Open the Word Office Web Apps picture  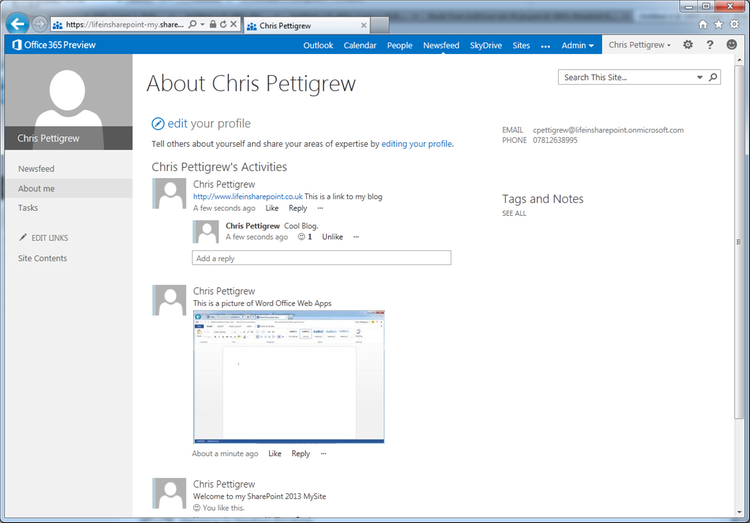pos(288,377)
